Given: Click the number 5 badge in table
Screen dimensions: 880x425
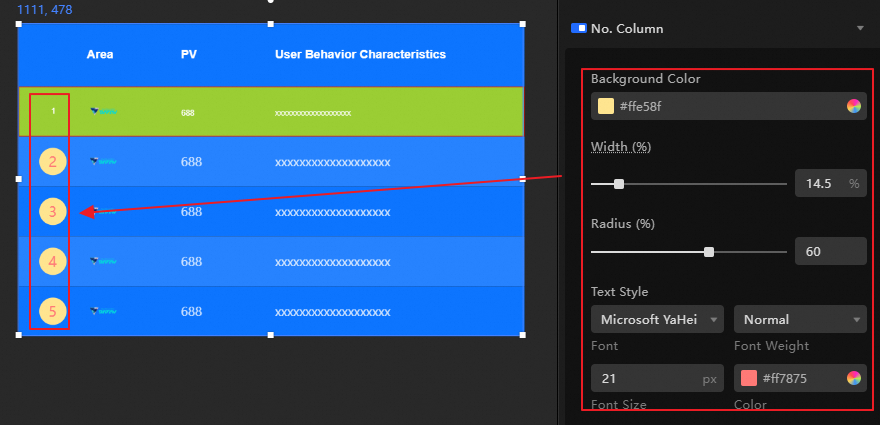Looking at the screenshot, I should click(53, 312).
